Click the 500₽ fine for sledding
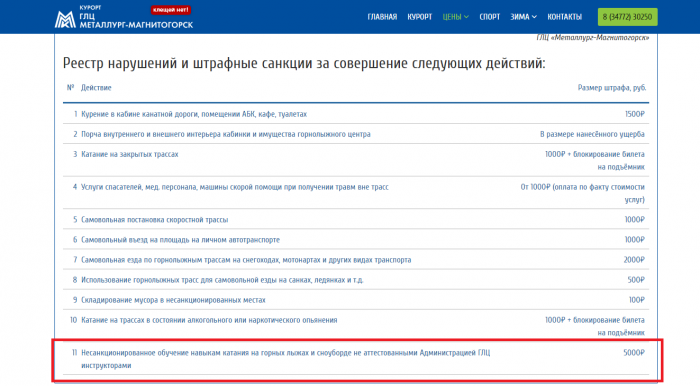Viewport: 700px width, 386px height. [636, 280]
